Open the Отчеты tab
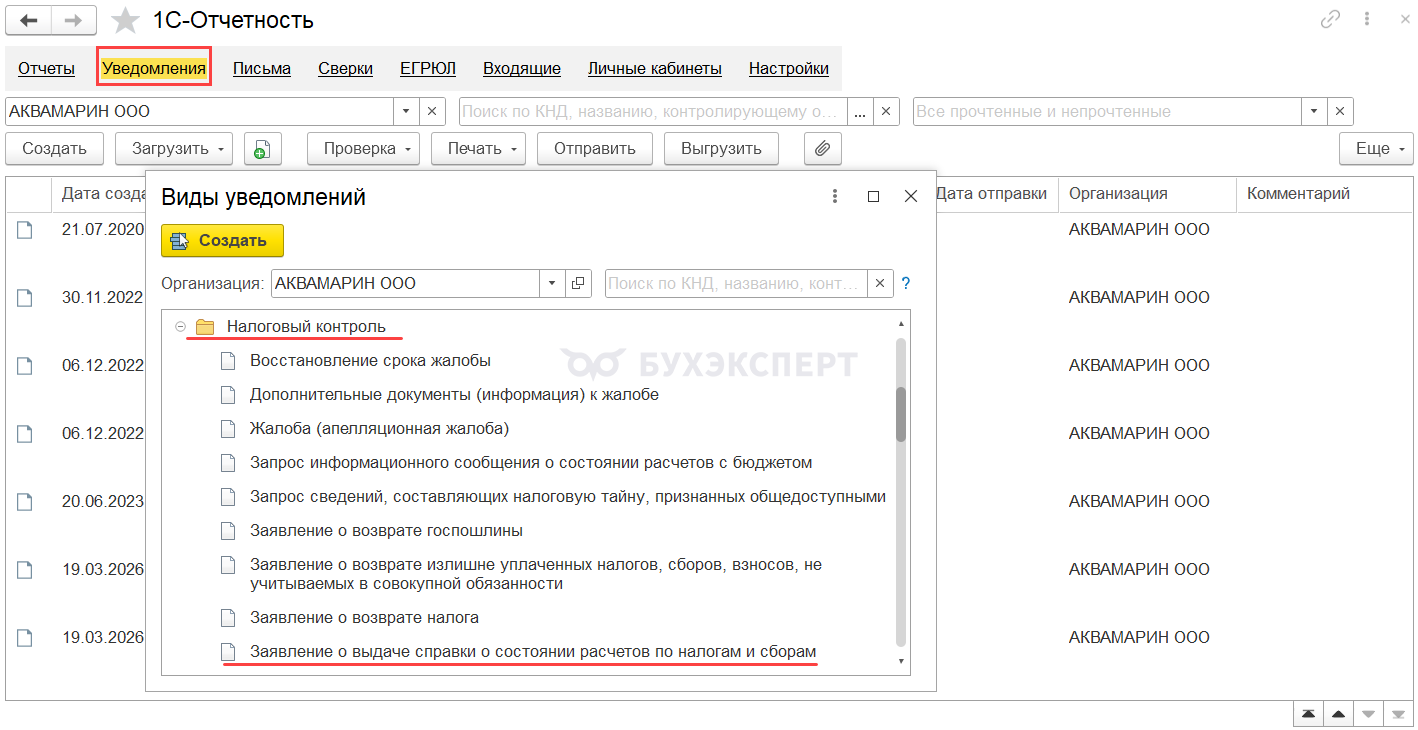Image resolution: width=1418 pixels, height=730 pixels. coord(47,69)
